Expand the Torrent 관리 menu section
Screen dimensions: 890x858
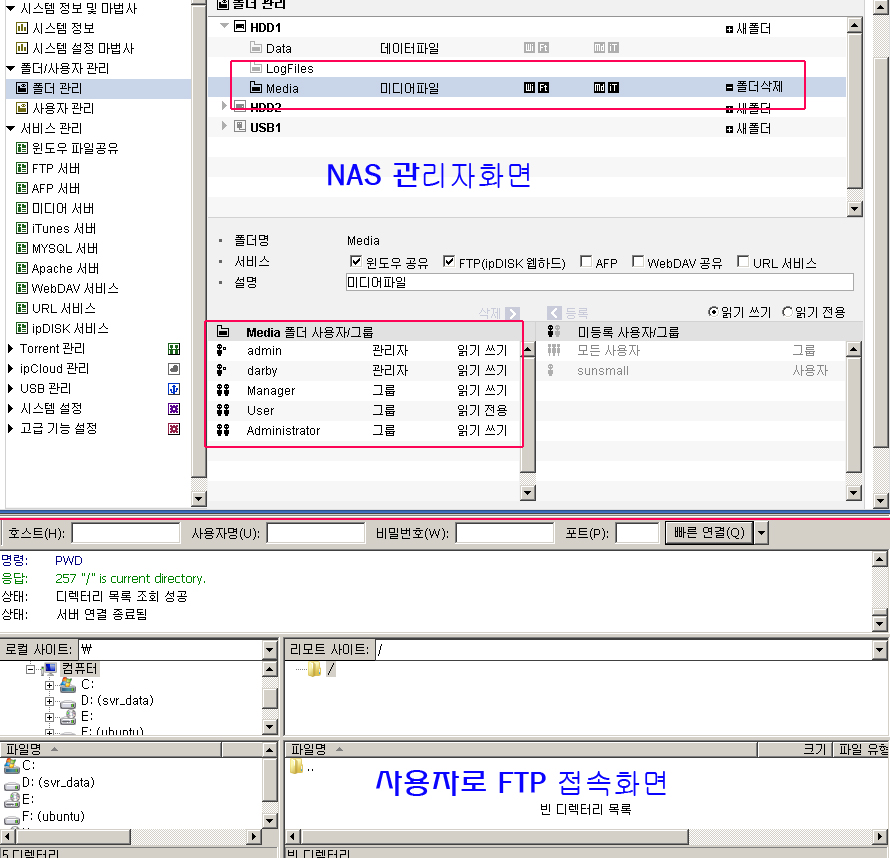coord(10,349)
